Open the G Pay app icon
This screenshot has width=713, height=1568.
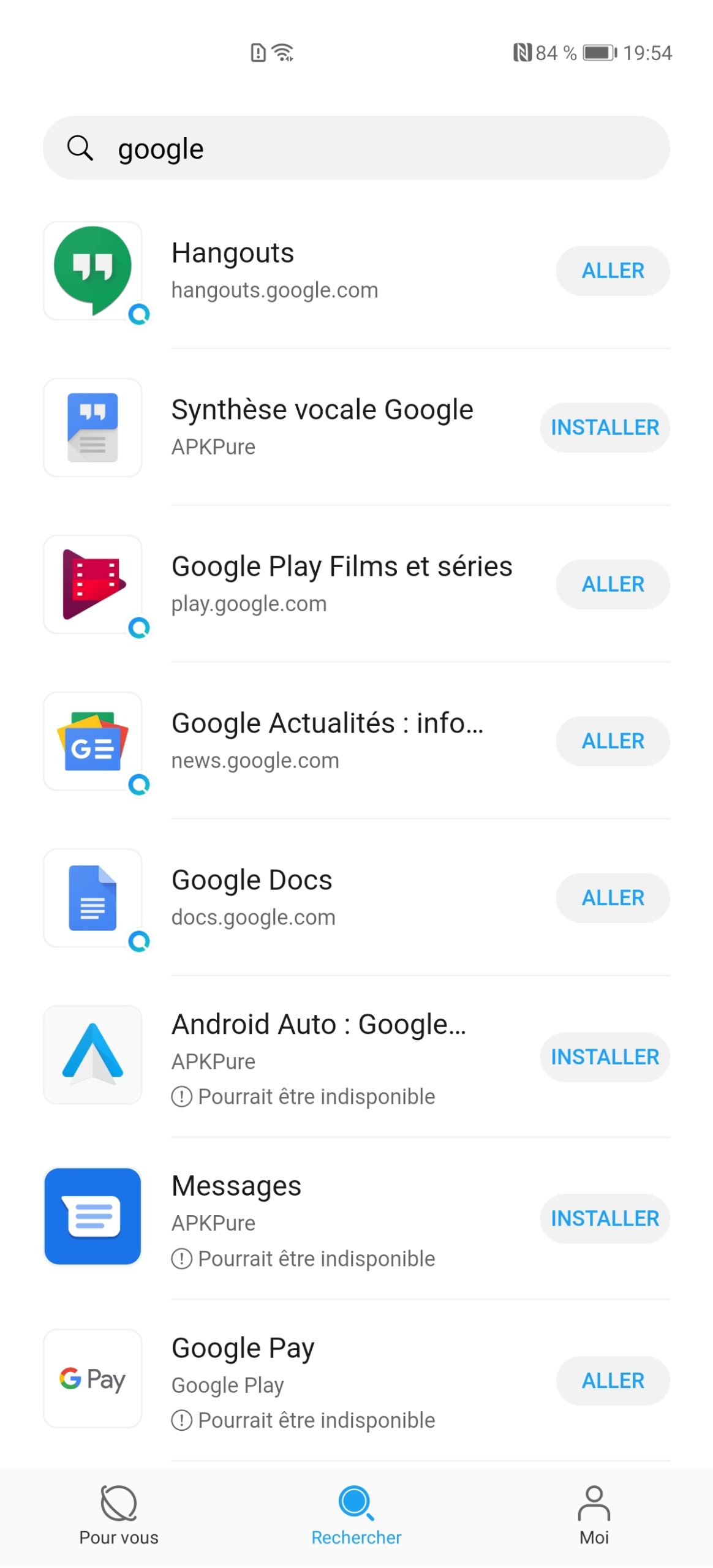[x=92, y=1378]
